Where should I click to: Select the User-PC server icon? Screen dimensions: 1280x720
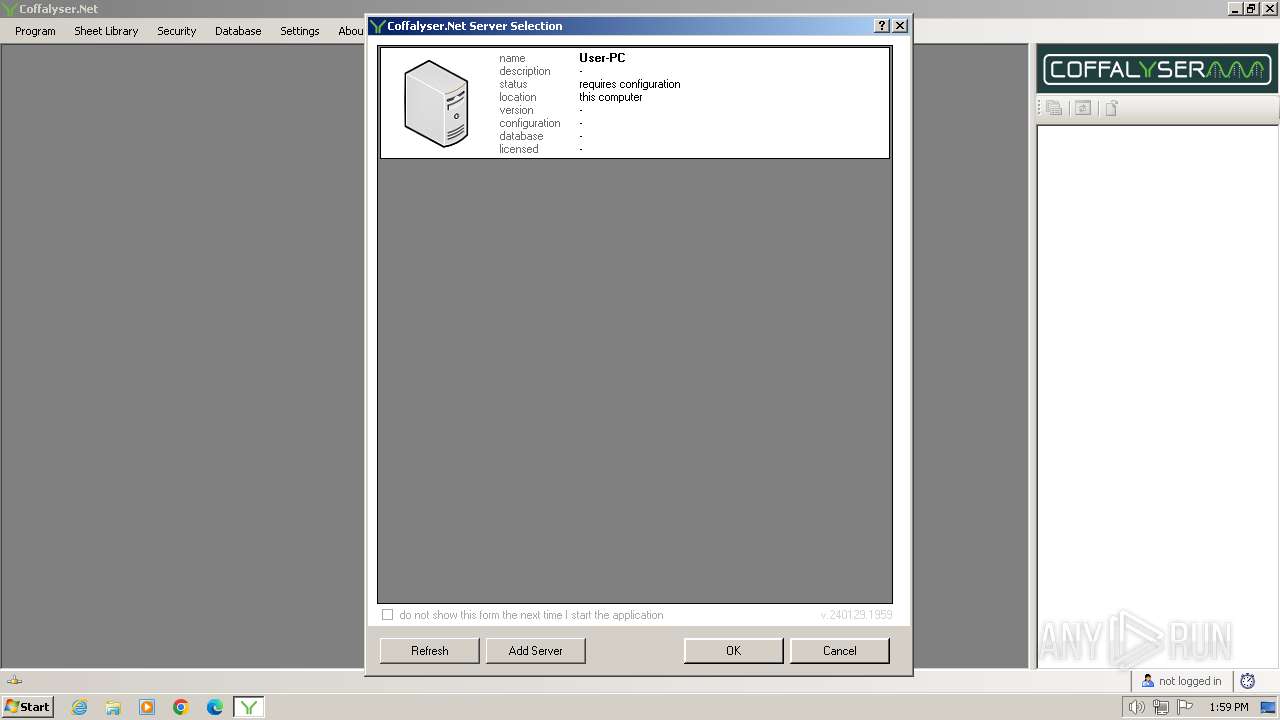436,103
